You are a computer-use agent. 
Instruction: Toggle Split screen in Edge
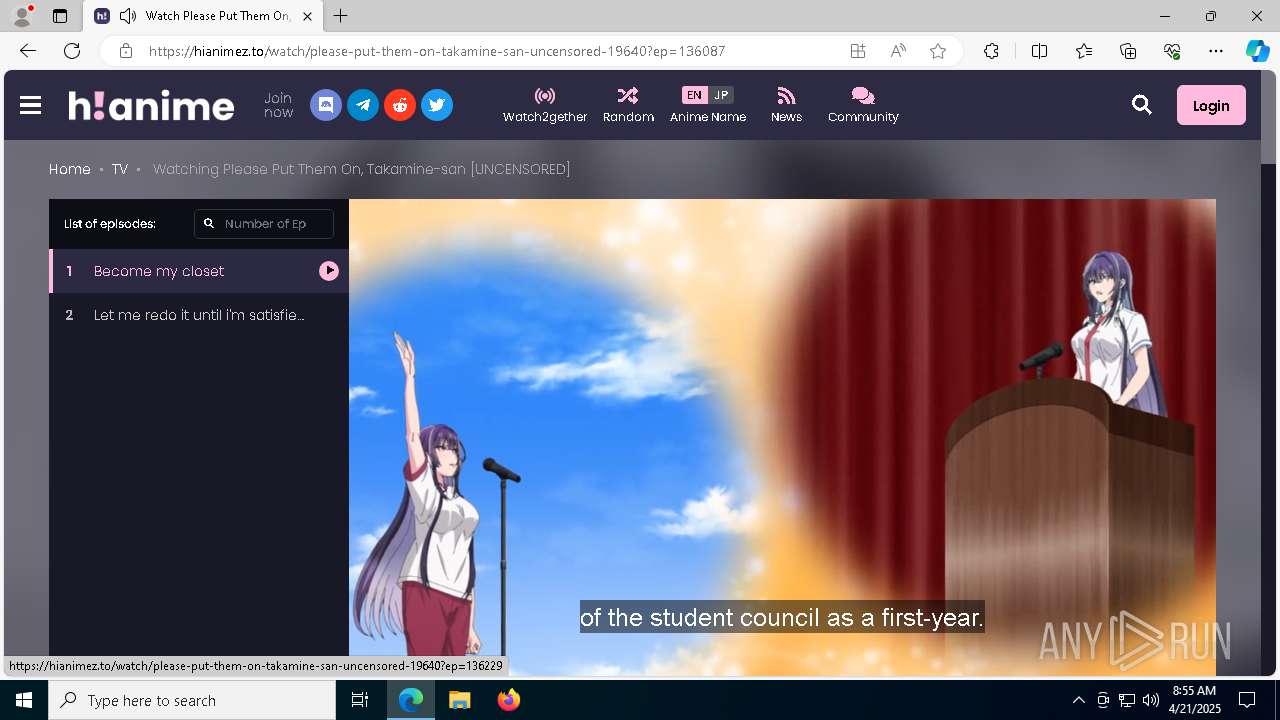[1039, 51]
